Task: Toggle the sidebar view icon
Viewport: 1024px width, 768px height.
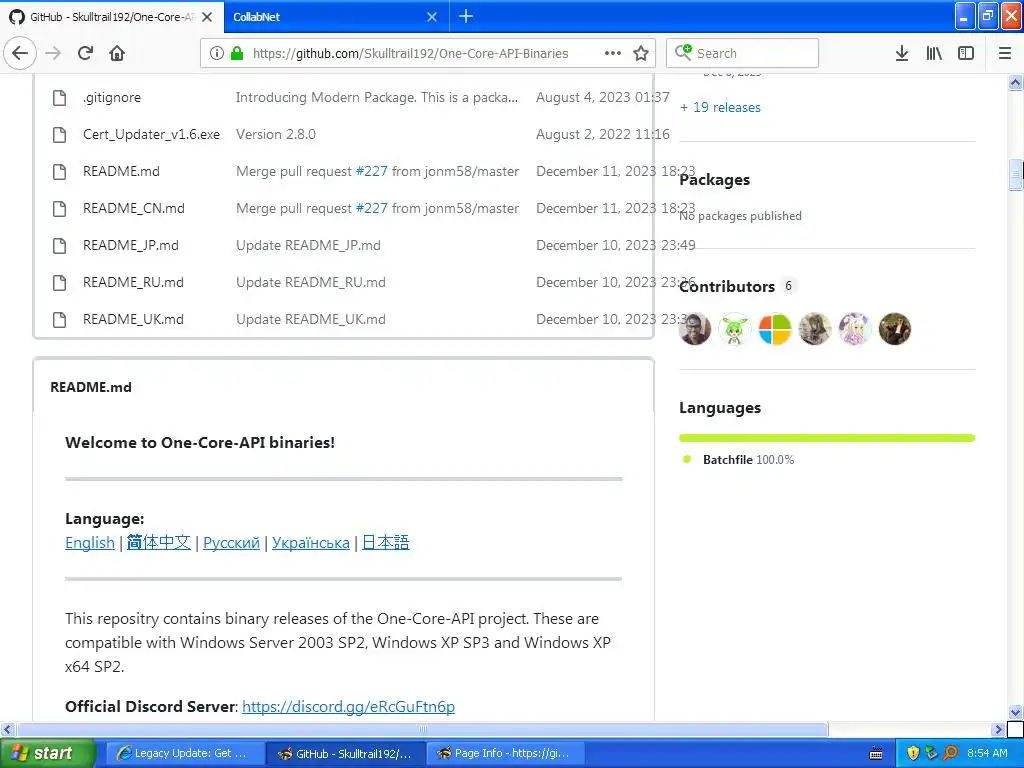Action: tap(966, 53)
